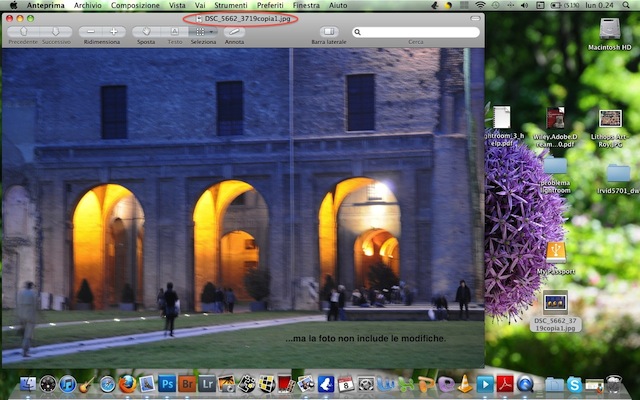Select the Sposta hand tool

click(x=146, y=32)
